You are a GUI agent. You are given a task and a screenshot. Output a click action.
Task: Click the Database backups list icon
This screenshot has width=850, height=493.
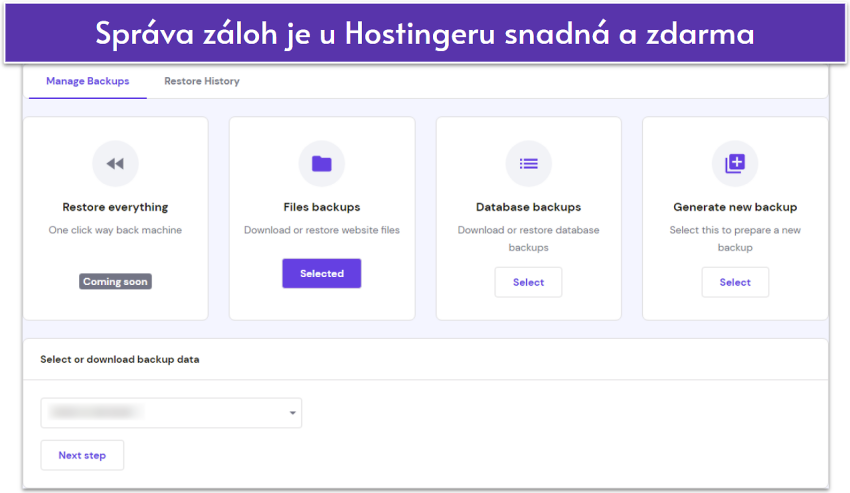click(529, 163)
